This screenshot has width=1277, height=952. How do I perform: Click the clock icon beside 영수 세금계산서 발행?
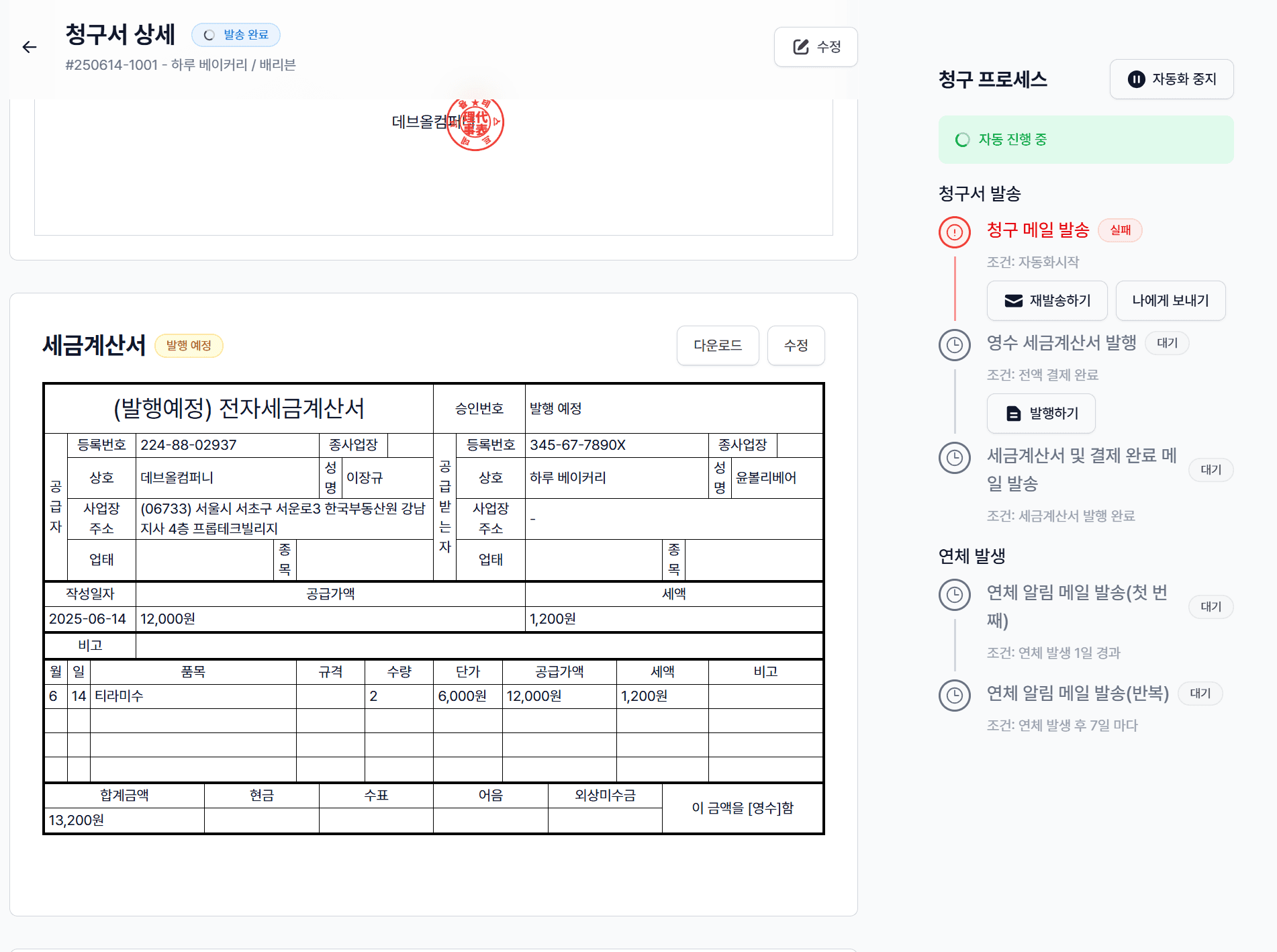pyautogui.click(x=954, y=345)
